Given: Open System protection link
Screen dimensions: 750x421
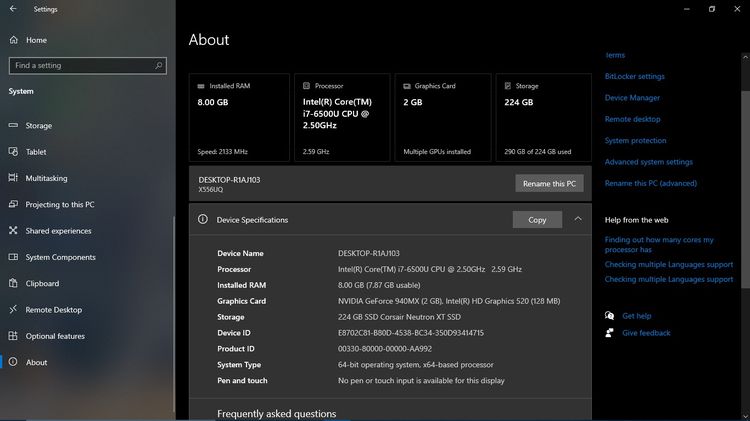Looking at the screenshot, I should pos(635,141).
